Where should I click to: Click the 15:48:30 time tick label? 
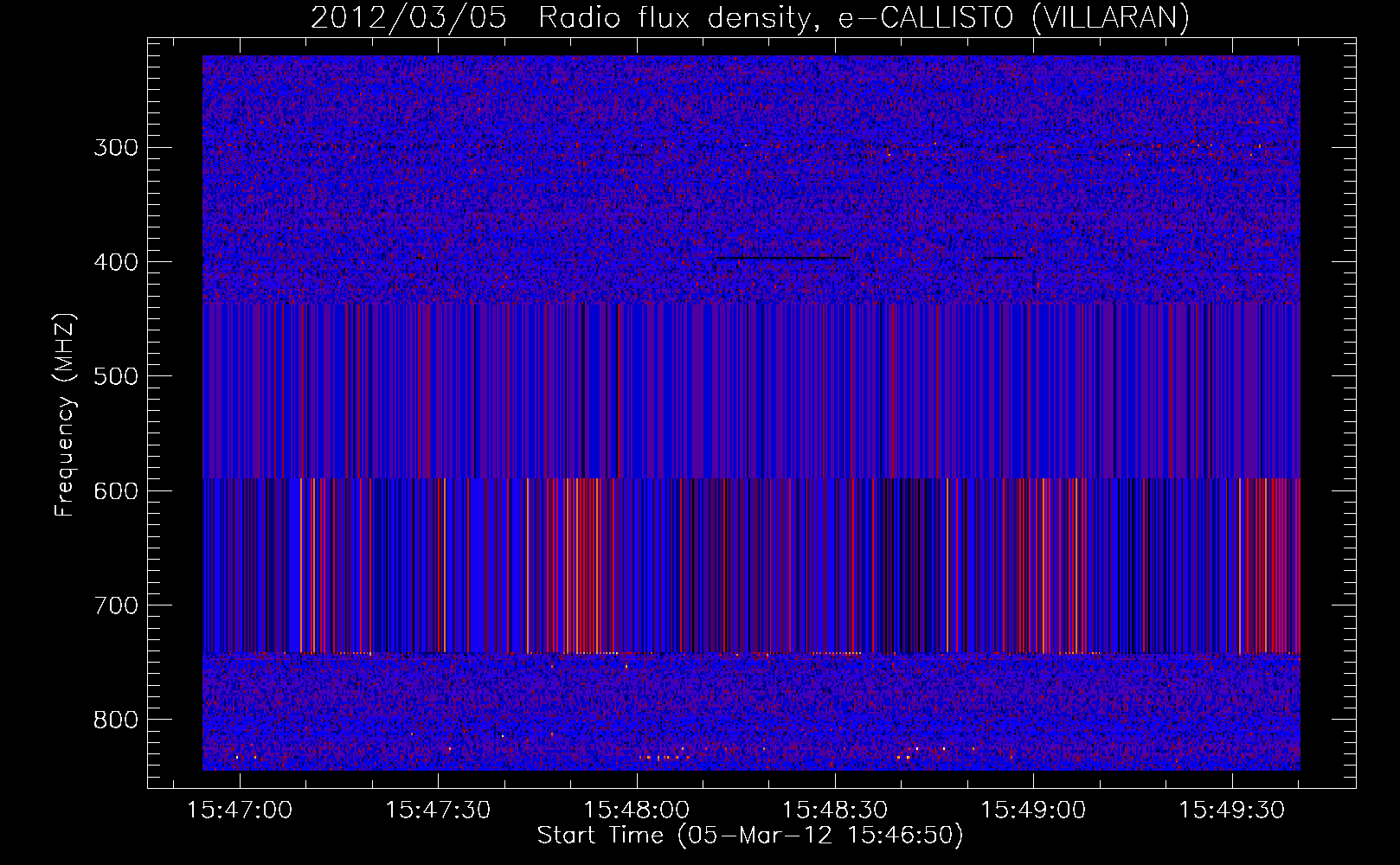835,810
